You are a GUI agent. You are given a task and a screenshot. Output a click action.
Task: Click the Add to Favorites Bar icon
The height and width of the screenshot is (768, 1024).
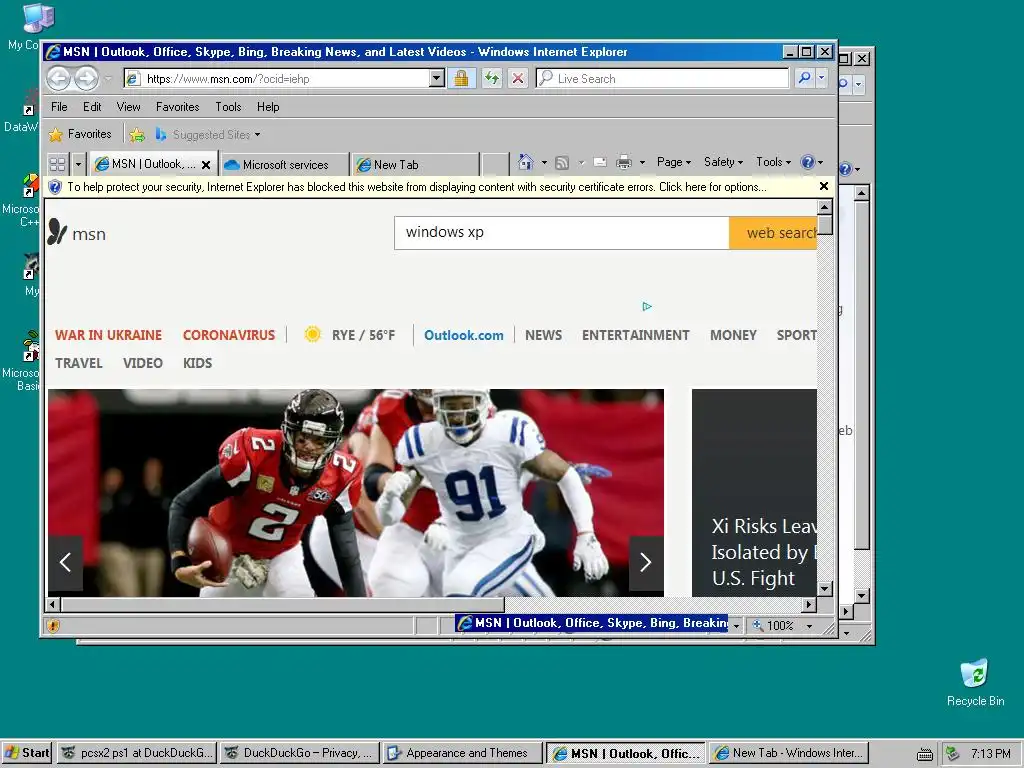click(136, 135)
